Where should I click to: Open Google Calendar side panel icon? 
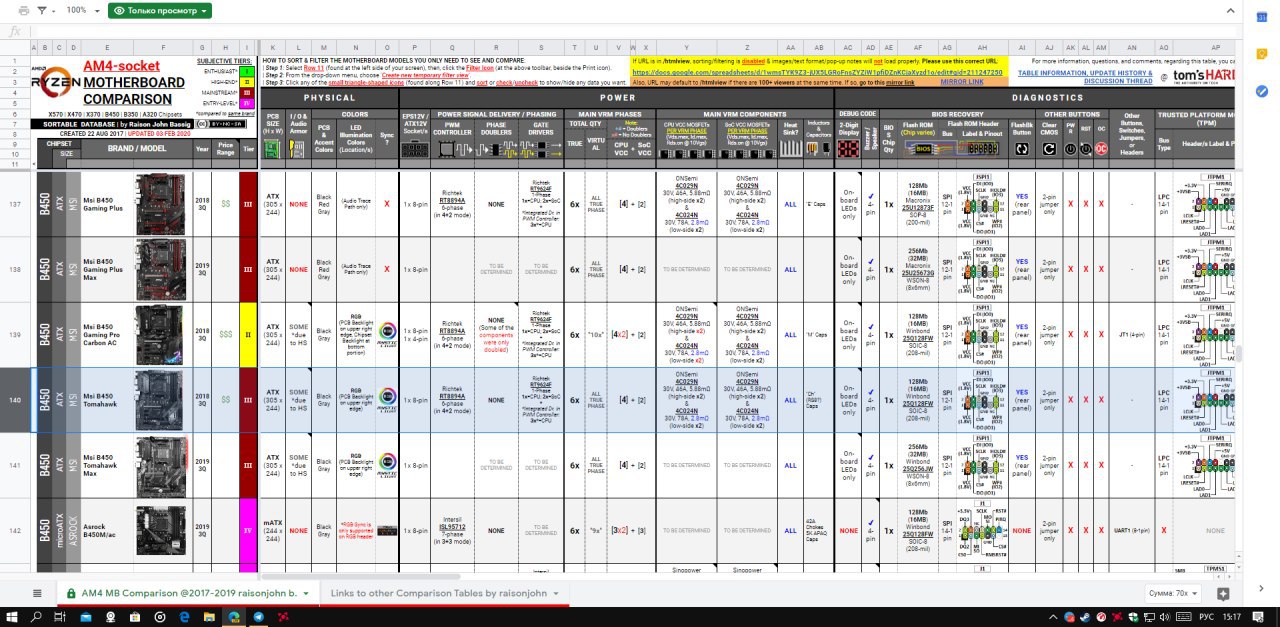click(x=1262, y=15)
